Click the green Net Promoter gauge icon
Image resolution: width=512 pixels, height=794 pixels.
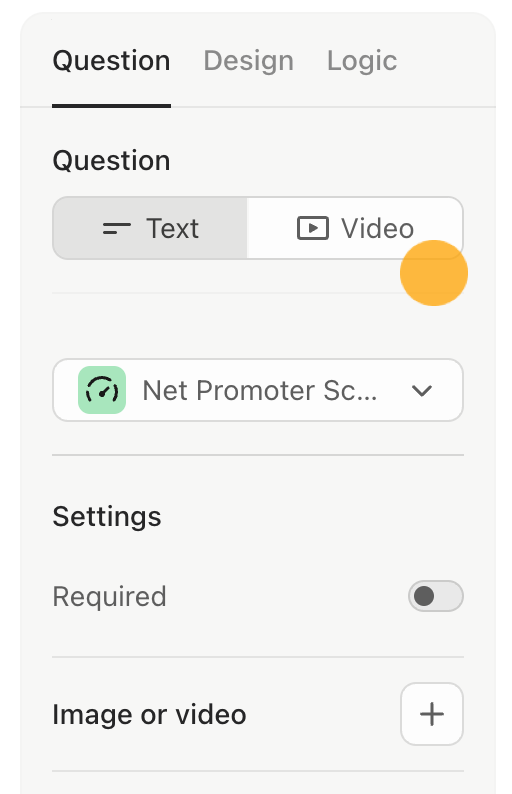pyautogui.click(x=102, y=390)
